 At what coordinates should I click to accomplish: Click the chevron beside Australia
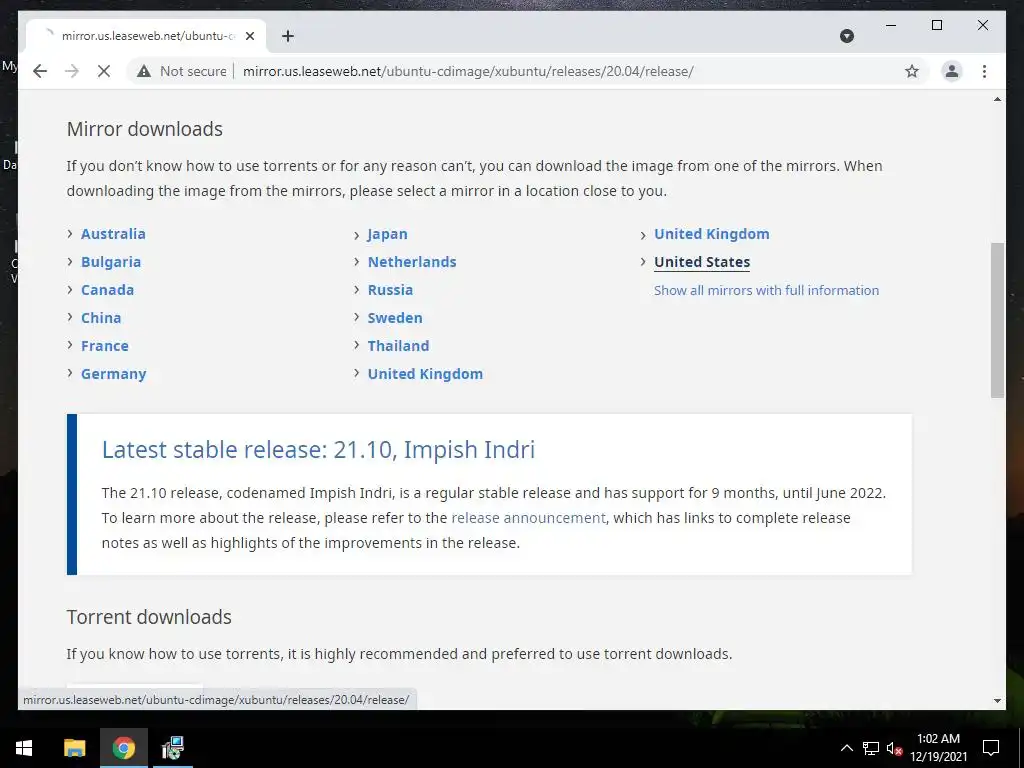[70, 233]
